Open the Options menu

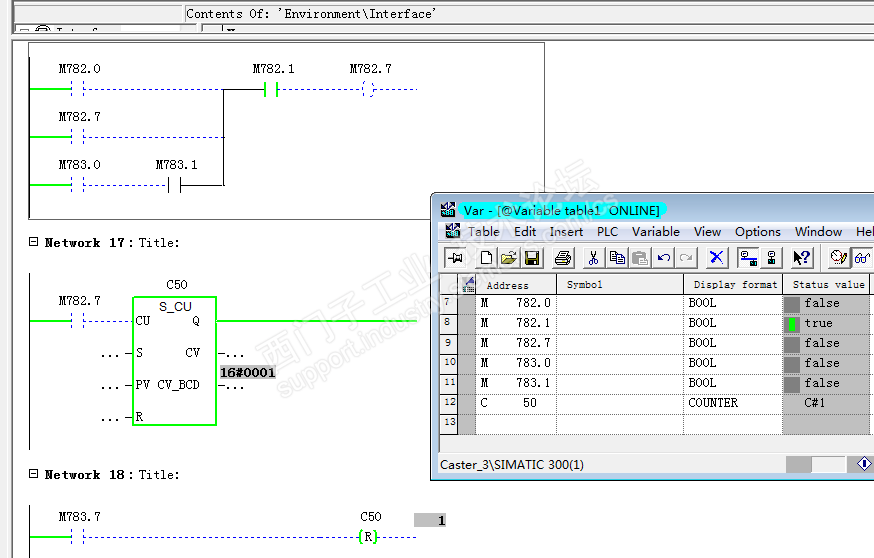click(x=758, y=232)
